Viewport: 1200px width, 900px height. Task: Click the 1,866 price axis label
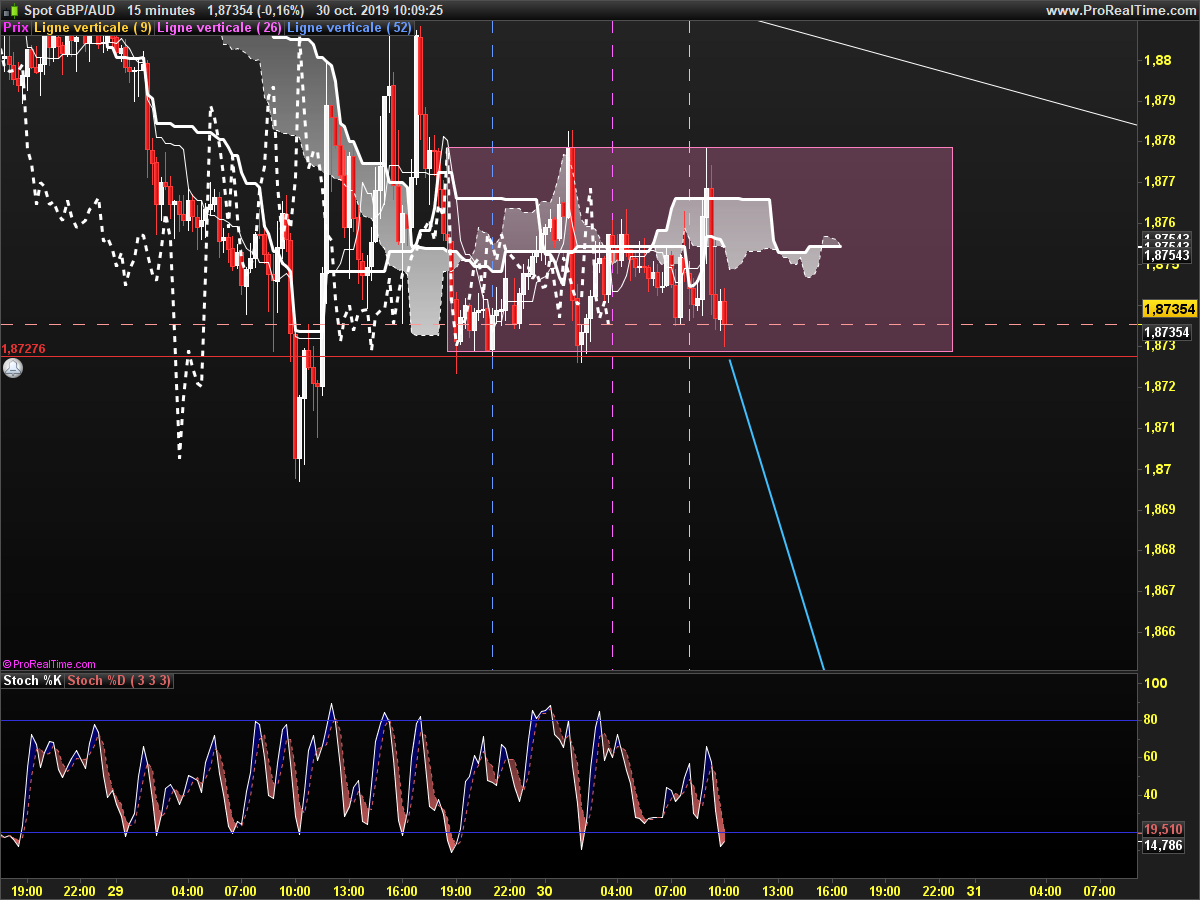(1159, 631)
